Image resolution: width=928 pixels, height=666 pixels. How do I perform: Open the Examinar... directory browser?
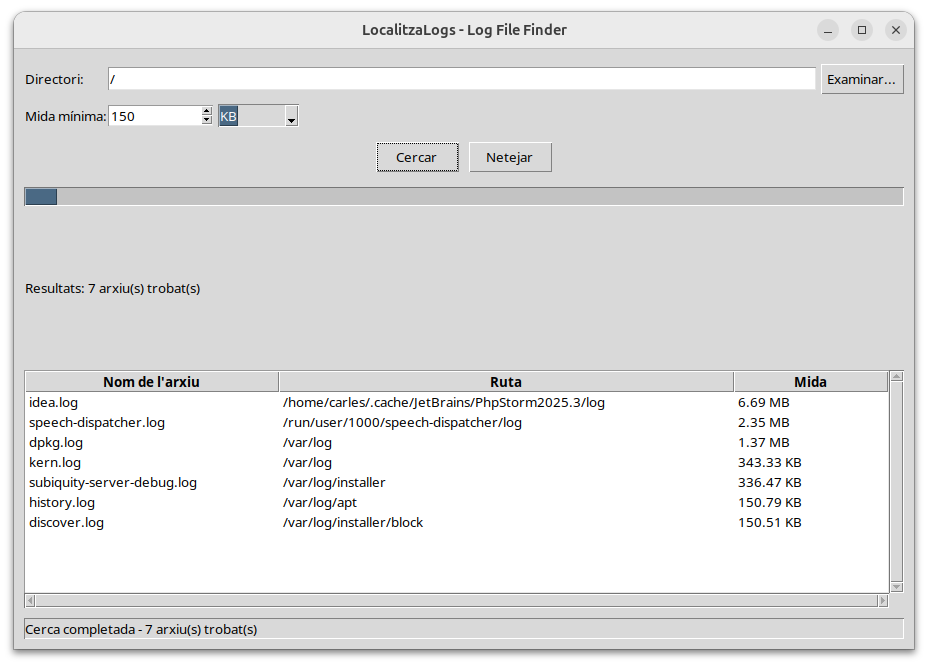tap(862, 79)
